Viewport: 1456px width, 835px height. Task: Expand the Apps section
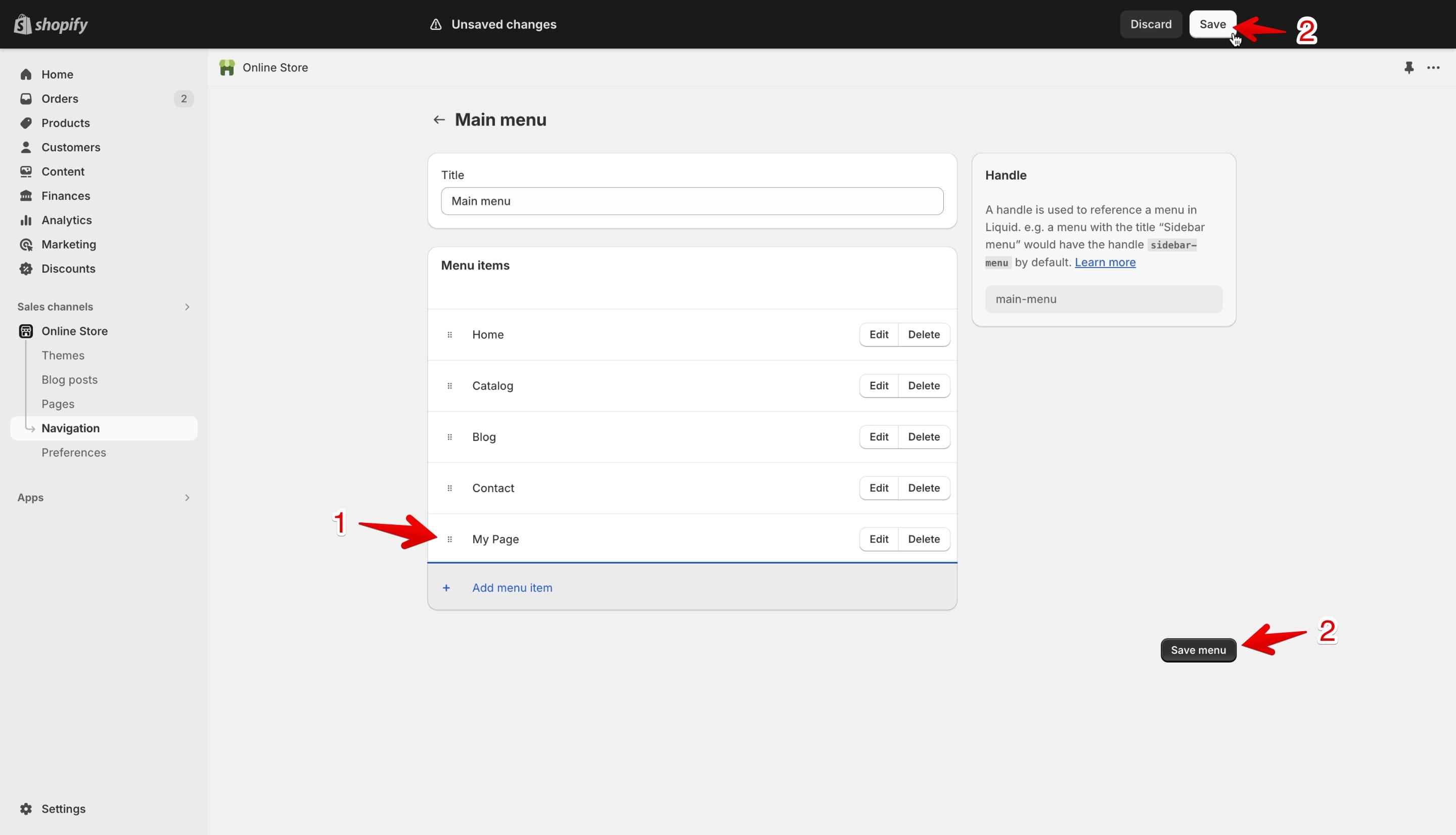[x=187, y=498]
